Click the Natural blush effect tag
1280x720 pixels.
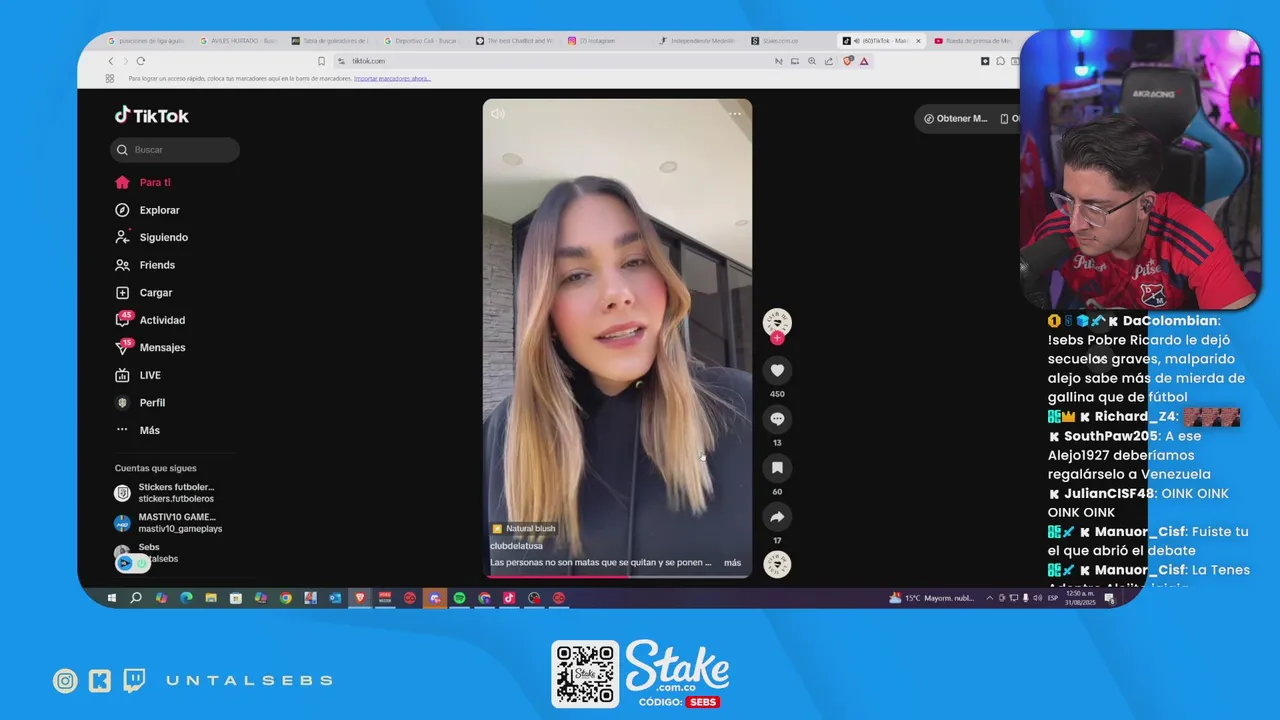coord(523,528)
